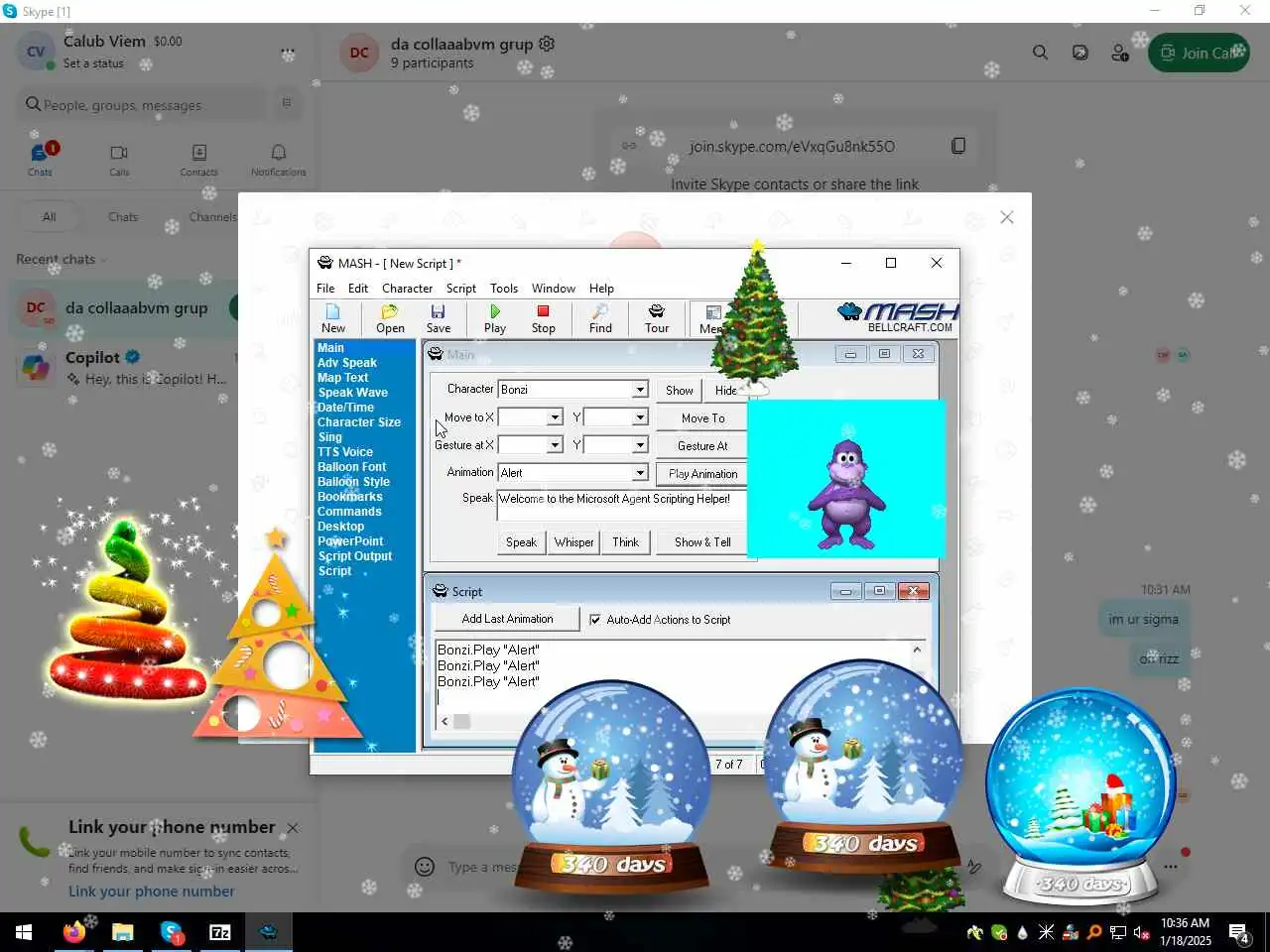Switch to the Contacts tab in Skype
This screenshot has height=952, width=1270.
[198, 160]
